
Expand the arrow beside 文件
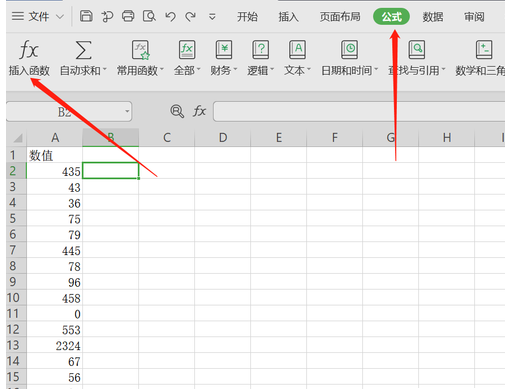click(60, 16)
